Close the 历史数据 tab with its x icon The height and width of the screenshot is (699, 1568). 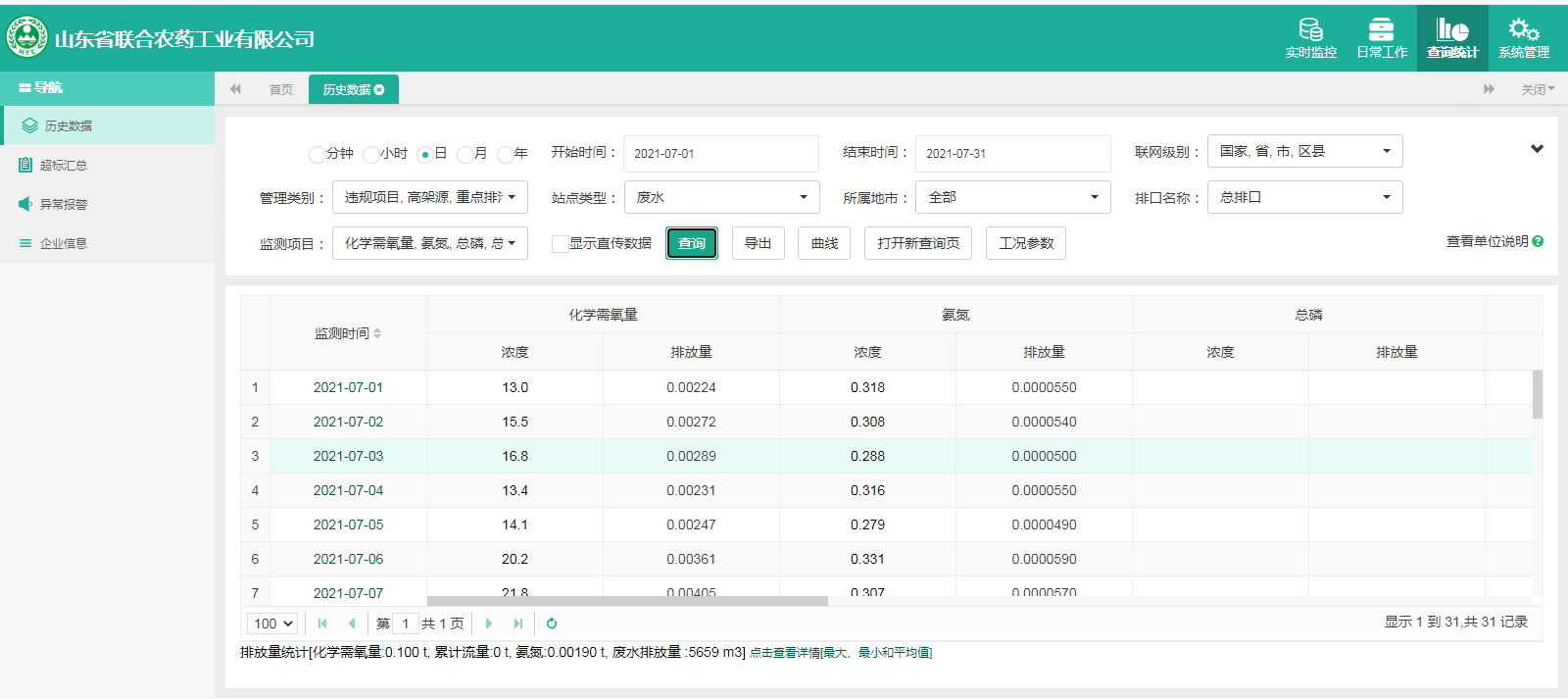[x=379, y=90]
